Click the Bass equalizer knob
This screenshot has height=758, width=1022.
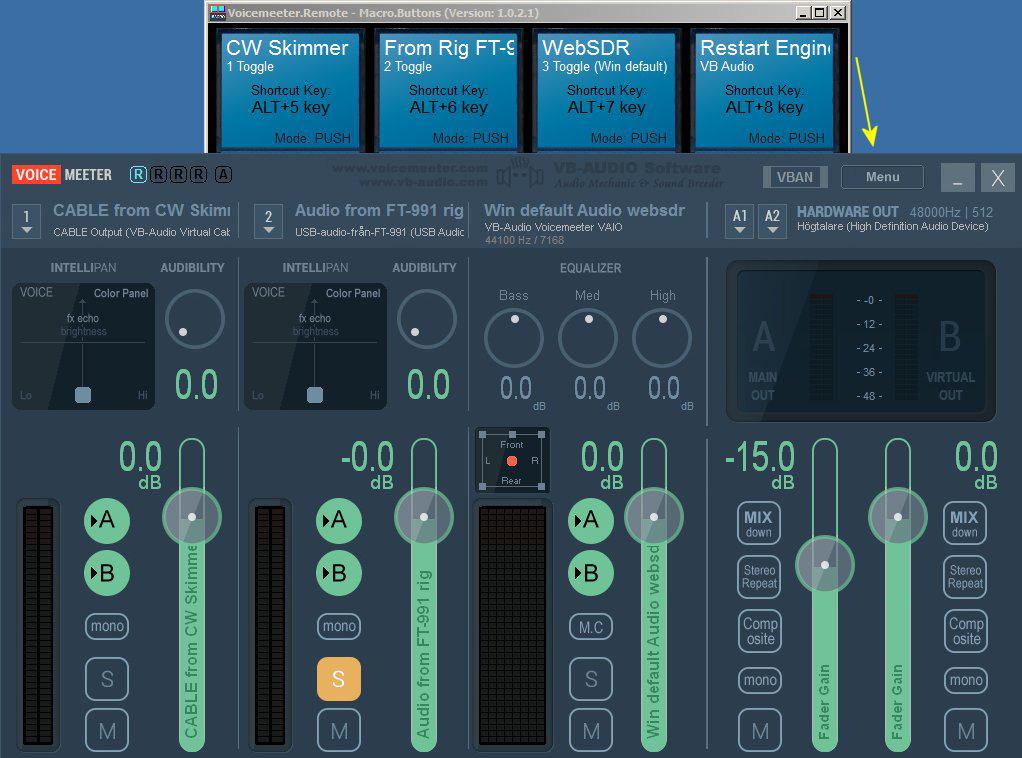[514, 338]
